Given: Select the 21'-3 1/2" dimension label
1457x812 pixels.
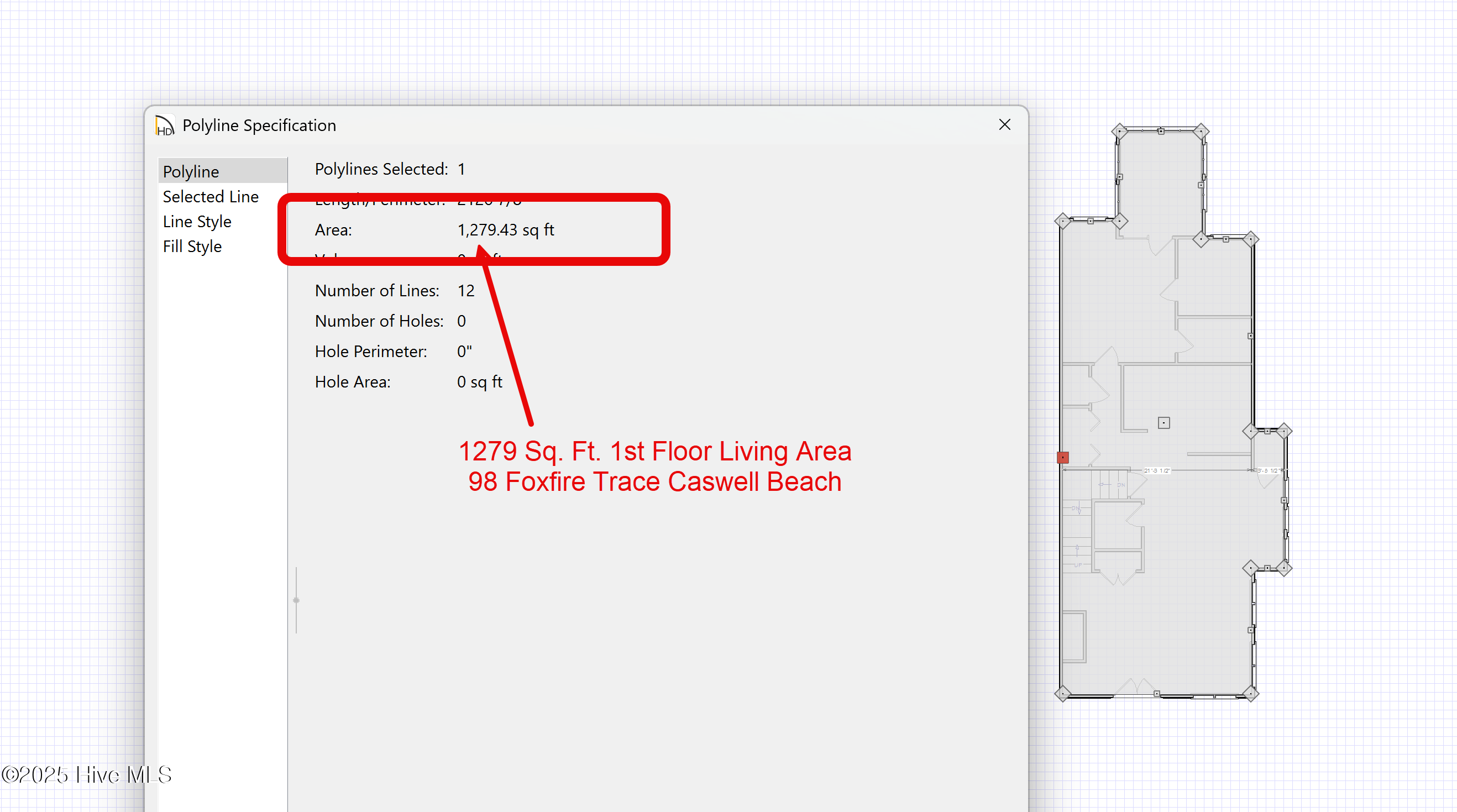Looking at the screenshot, I should point(1157,470).
